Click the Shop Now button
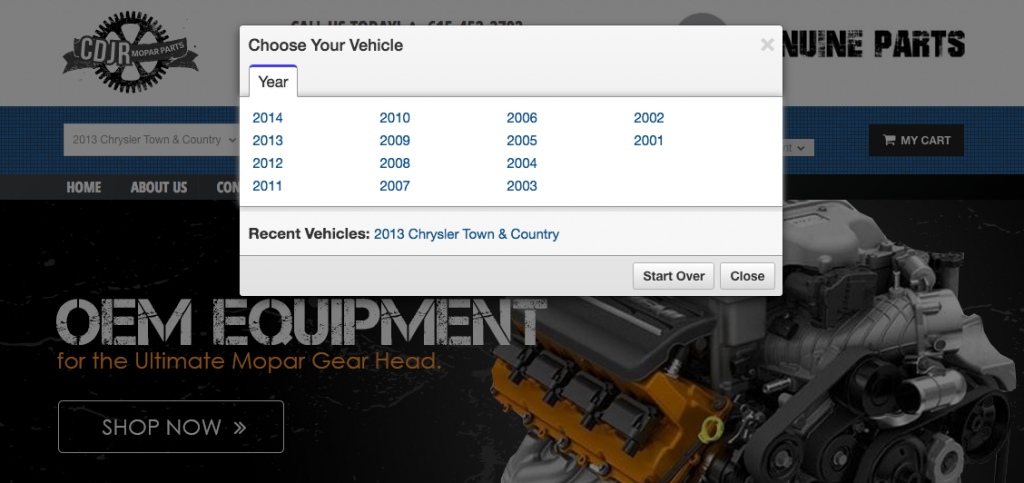Image resolution: width=1024 pixels, height=483 pixels. point(171,427)
